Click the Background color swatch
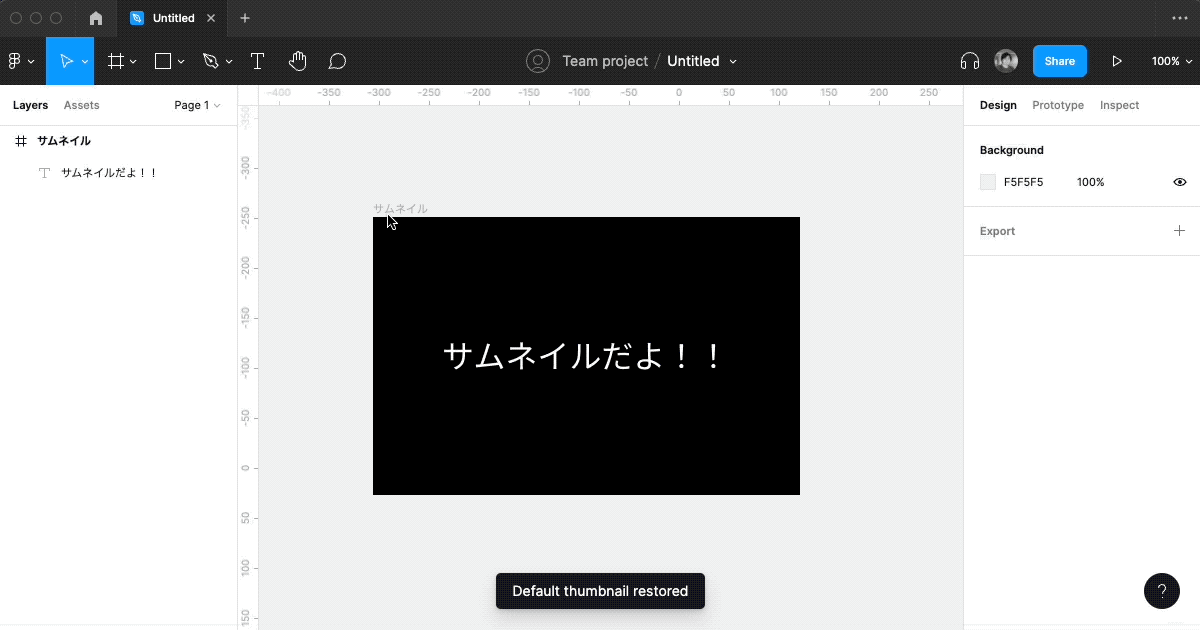The image size is (1200, 630). click(x=988, y=182)
